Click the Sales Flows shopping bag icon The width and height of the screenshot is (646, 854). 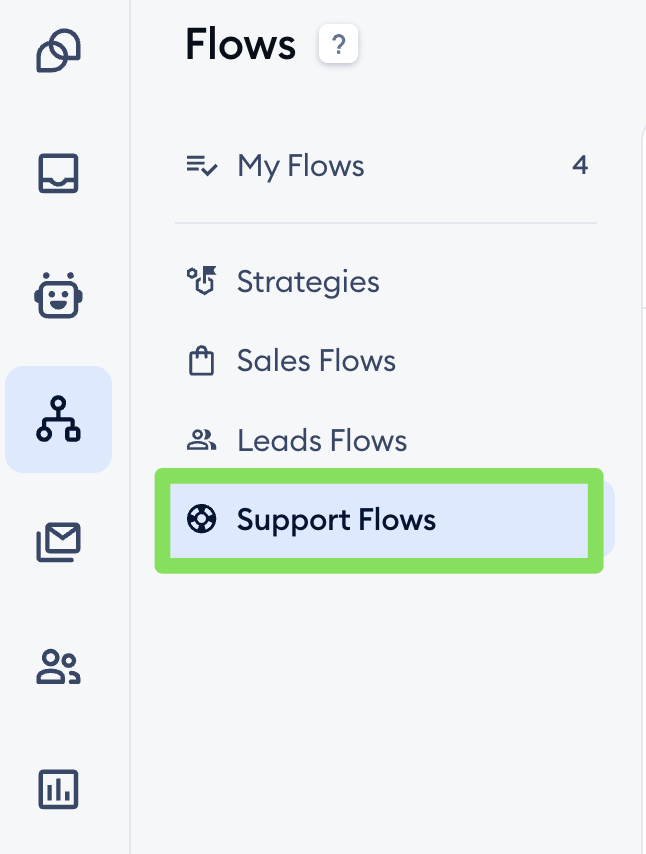(x=202, y=361)
